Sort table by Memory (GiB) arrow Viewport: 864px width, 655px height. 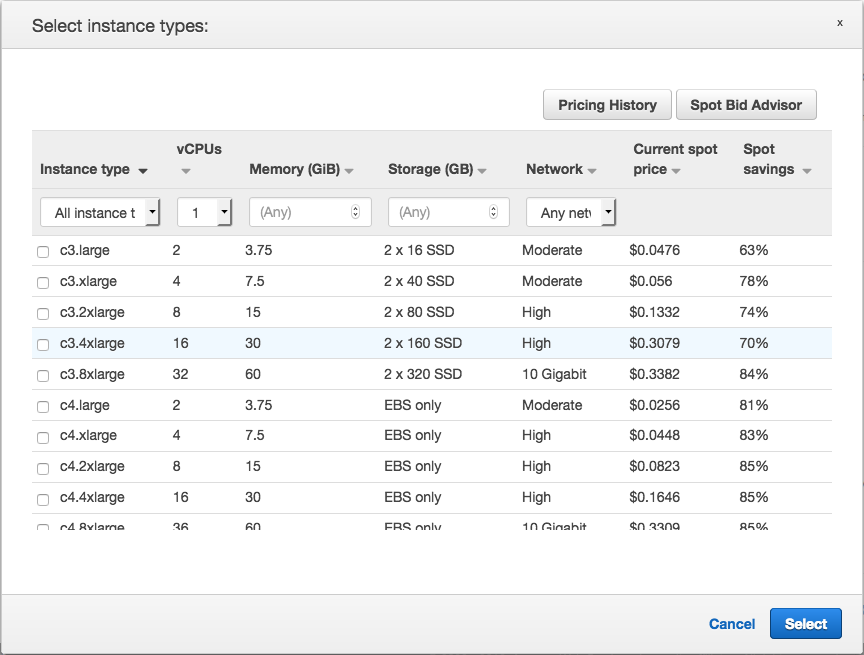pyautogui.click(x=349, y=171)
